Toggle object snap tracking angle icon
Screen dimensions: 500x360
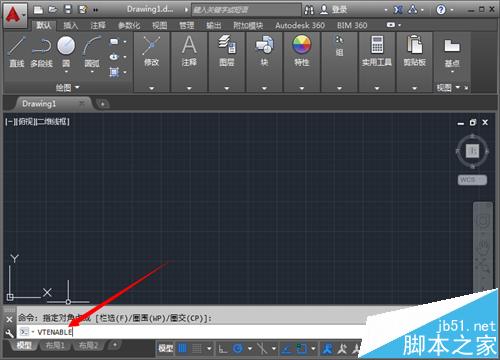coord(286,349)
